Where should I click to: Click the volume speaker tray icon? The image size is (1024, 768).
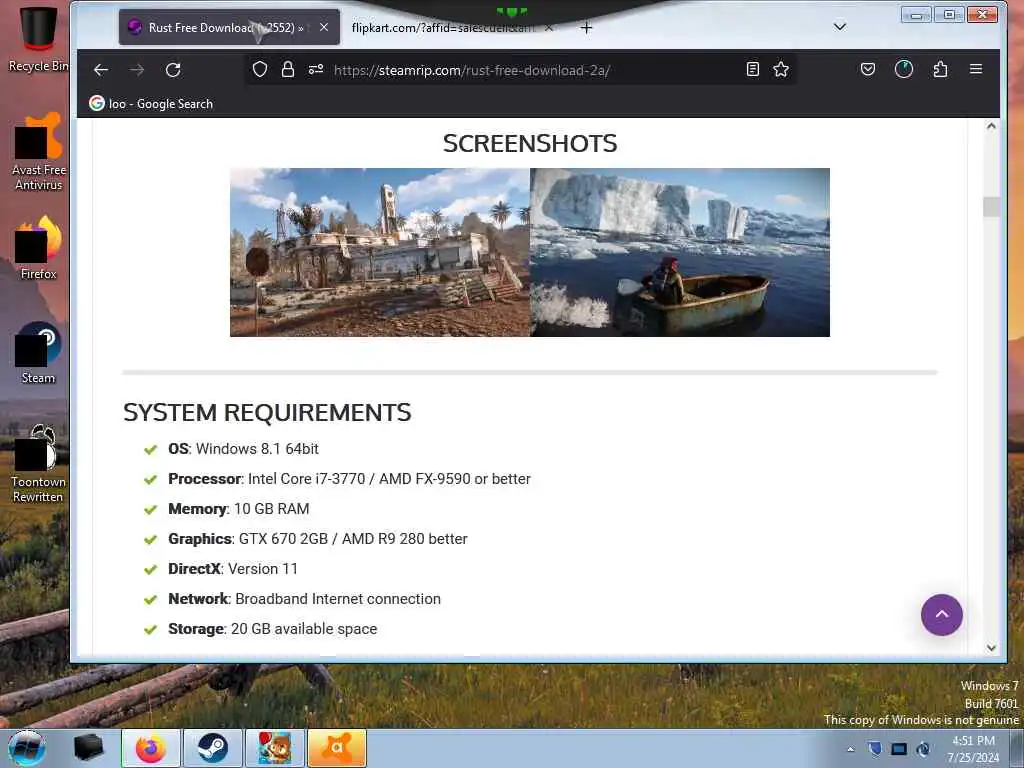tap(923, 749)
